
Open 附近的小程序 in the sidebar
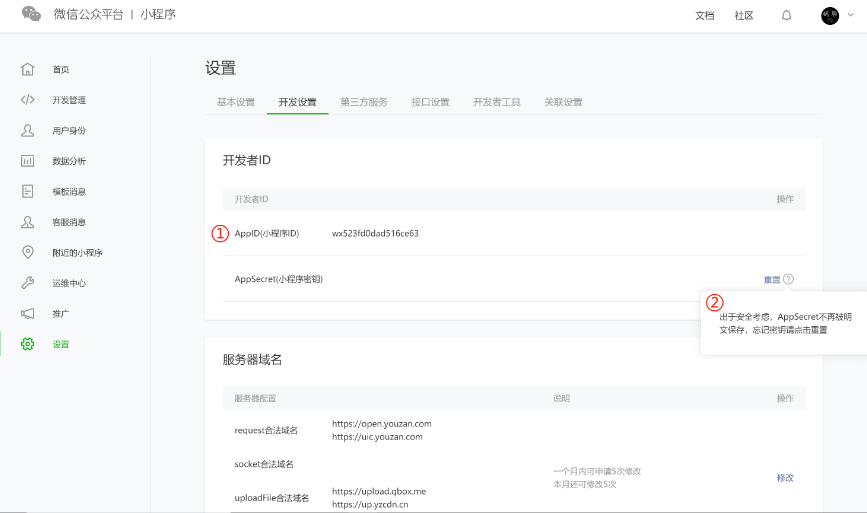pyautogui.click(x=77, y=253)
